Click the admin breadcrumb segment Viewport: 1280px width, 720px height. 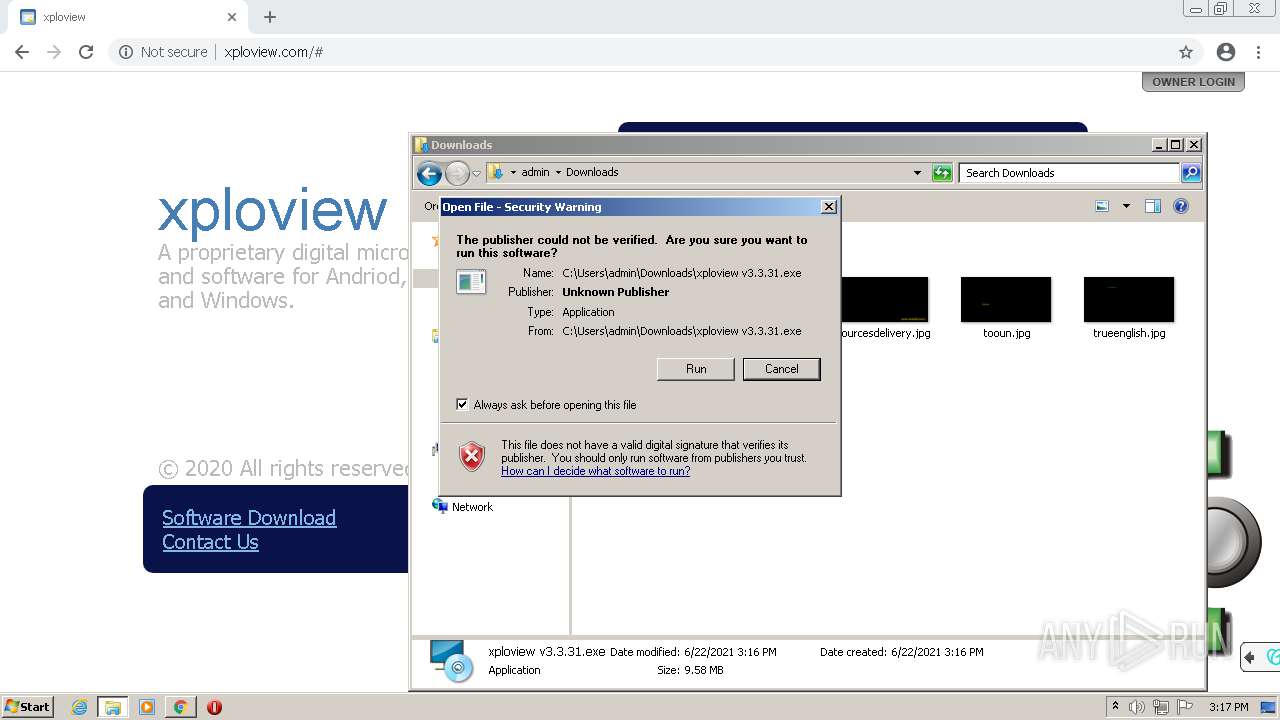(535, 172)
